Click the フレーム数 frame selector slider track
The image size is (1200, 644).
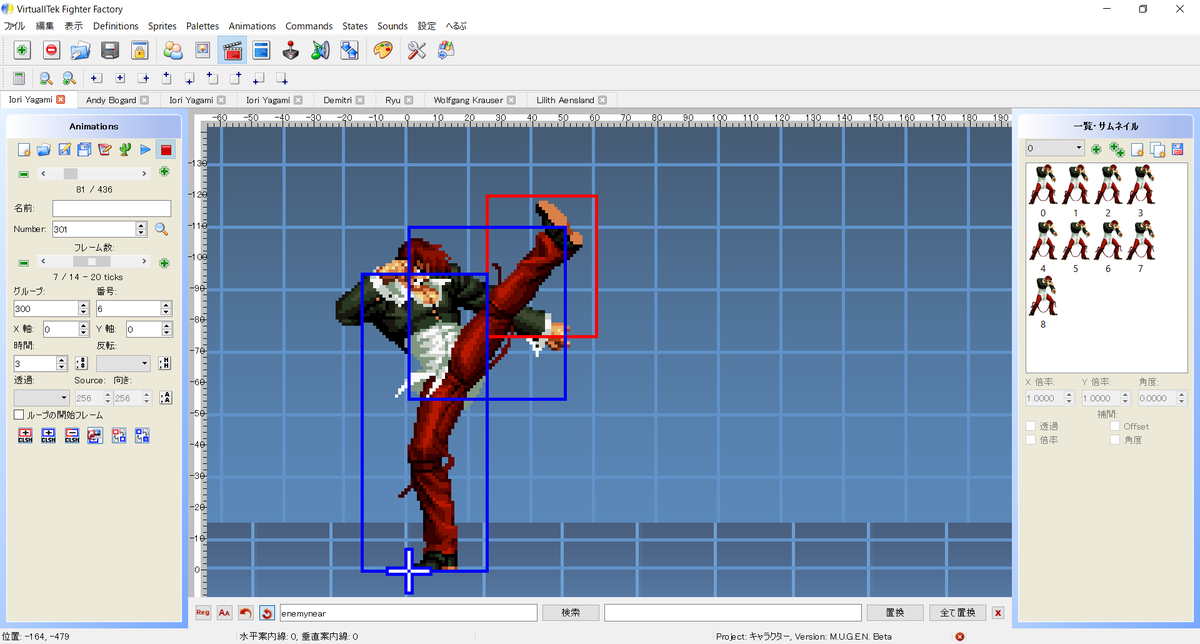click(x=96, y=262)
